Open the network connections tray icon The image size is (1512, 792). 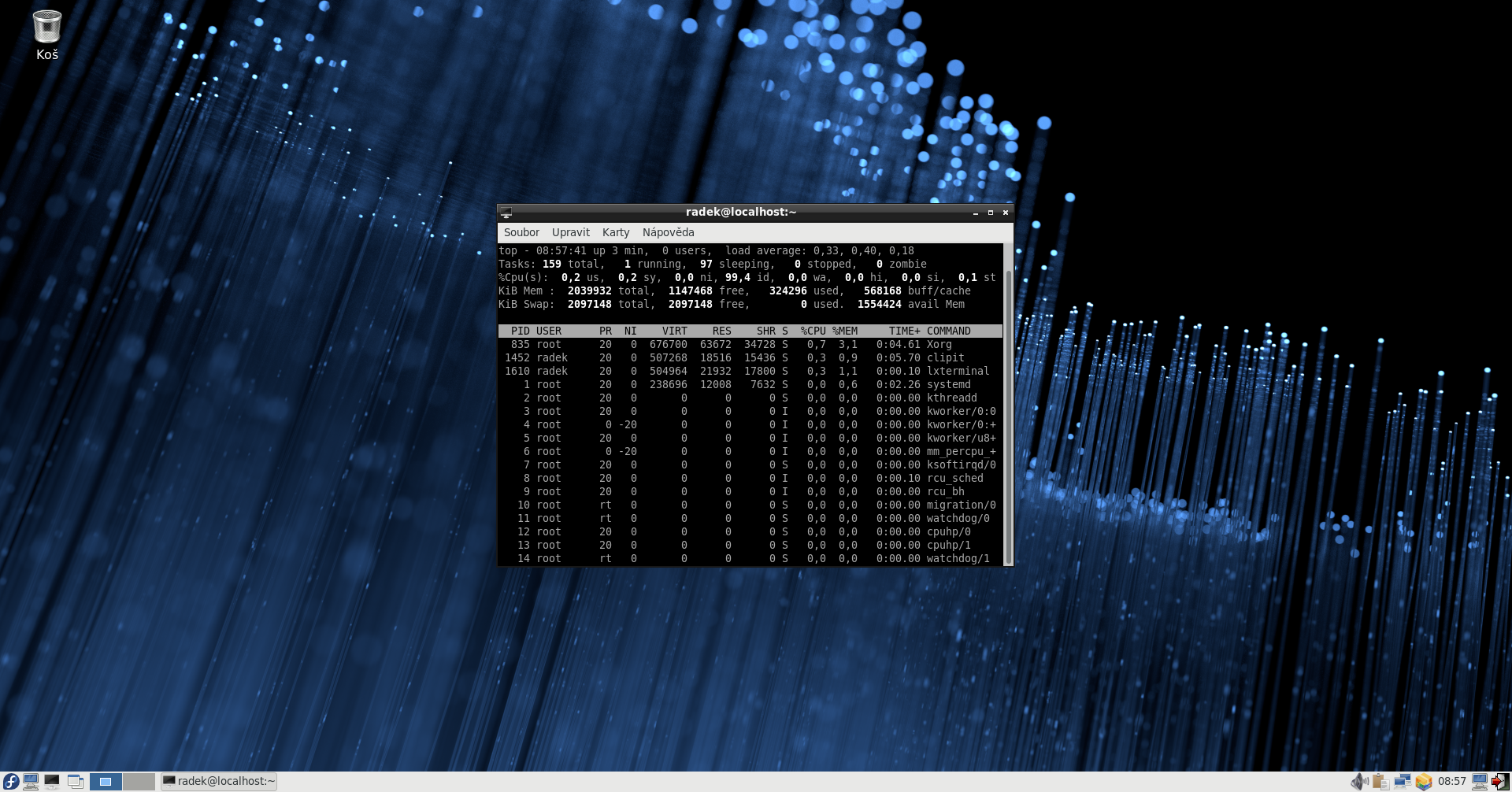click(1402, 781)
